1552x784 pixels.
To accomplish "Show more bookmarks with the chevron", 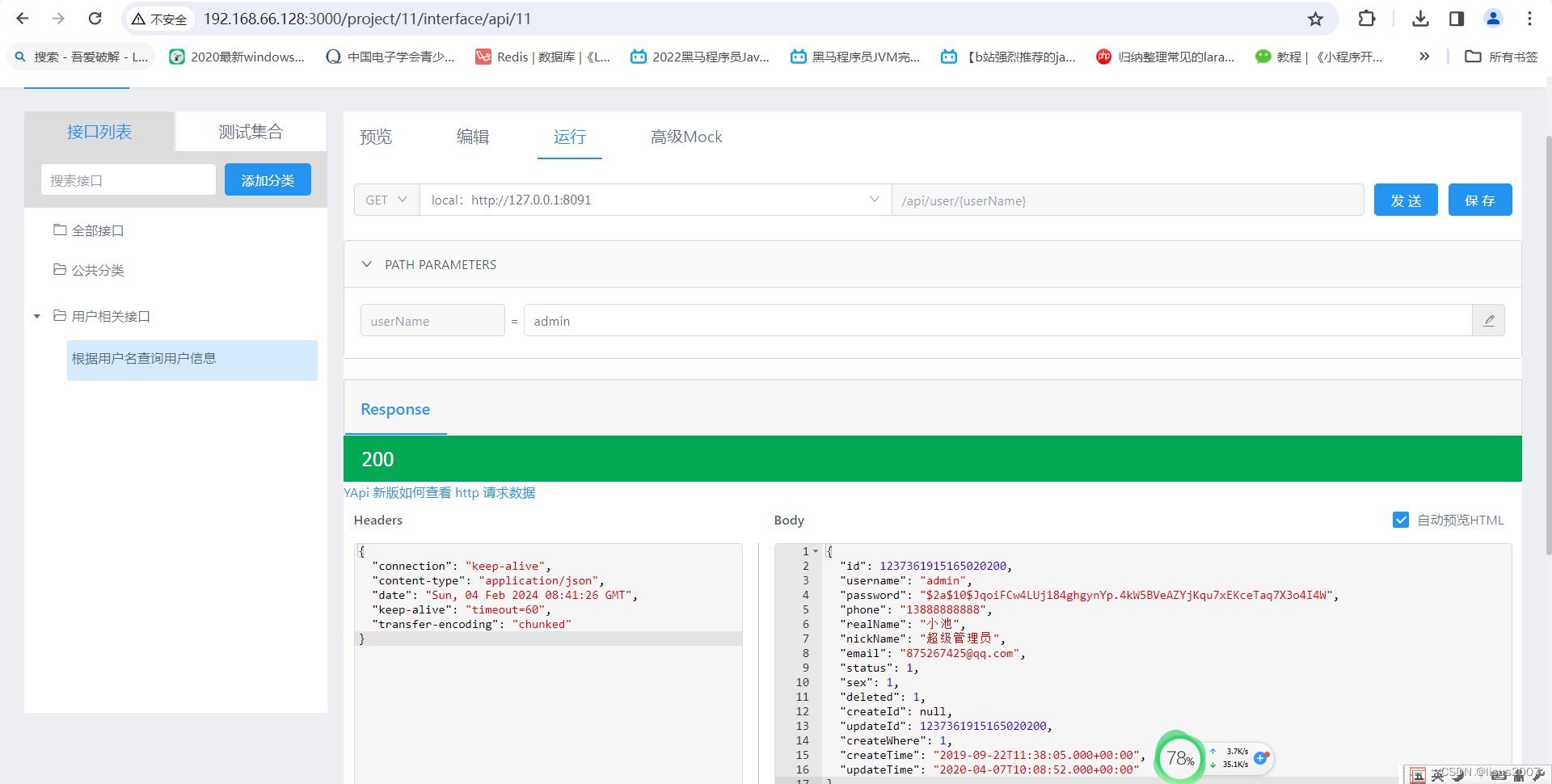I will click(x=1424, y=57).
